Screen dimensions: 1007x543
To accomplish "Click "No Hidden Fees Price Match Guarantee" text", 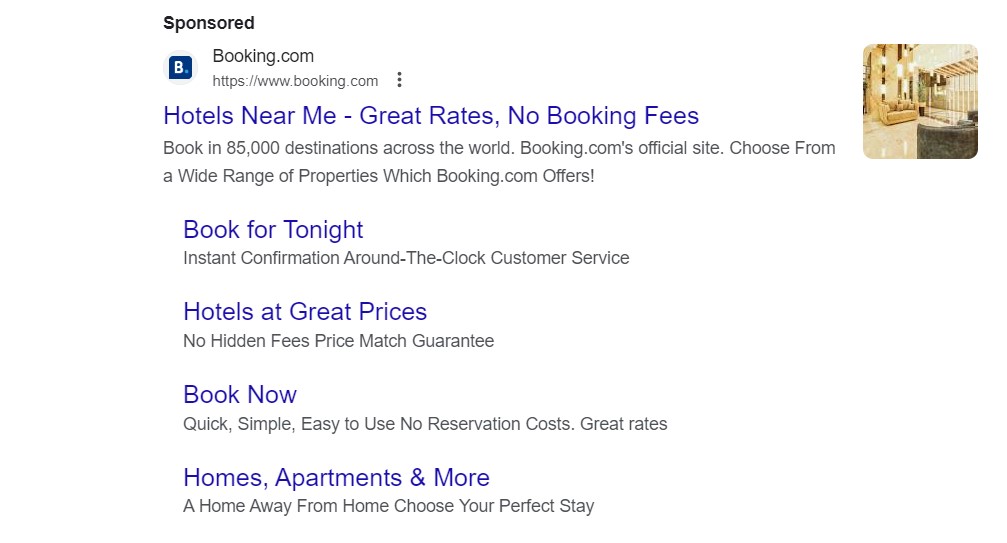I will (338, 341).
